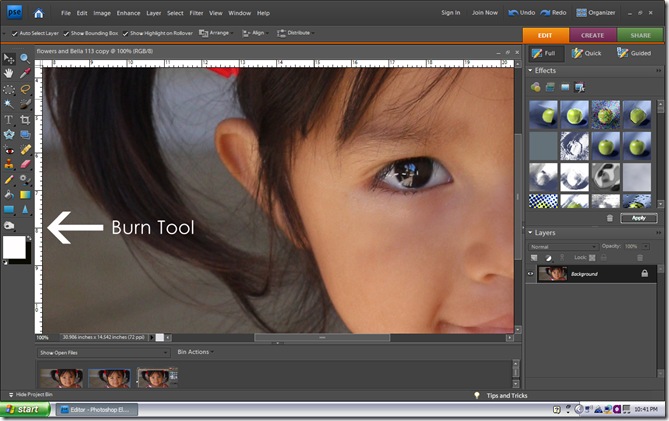Toggle Show Bounding Box checkbox

68,33
